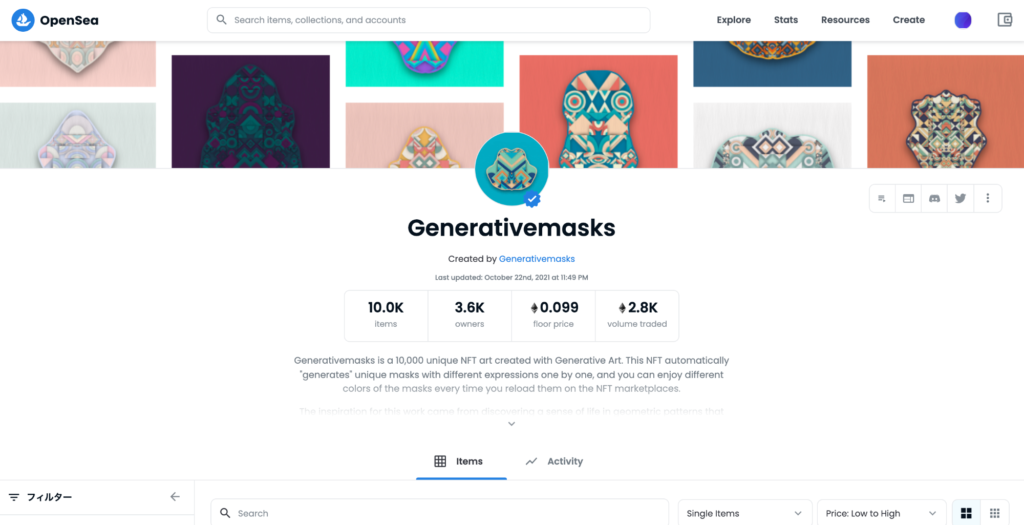Open the Price: Low to High dropdown
The width and height of the screenshot is (1024, 525).
click(882, 513)
